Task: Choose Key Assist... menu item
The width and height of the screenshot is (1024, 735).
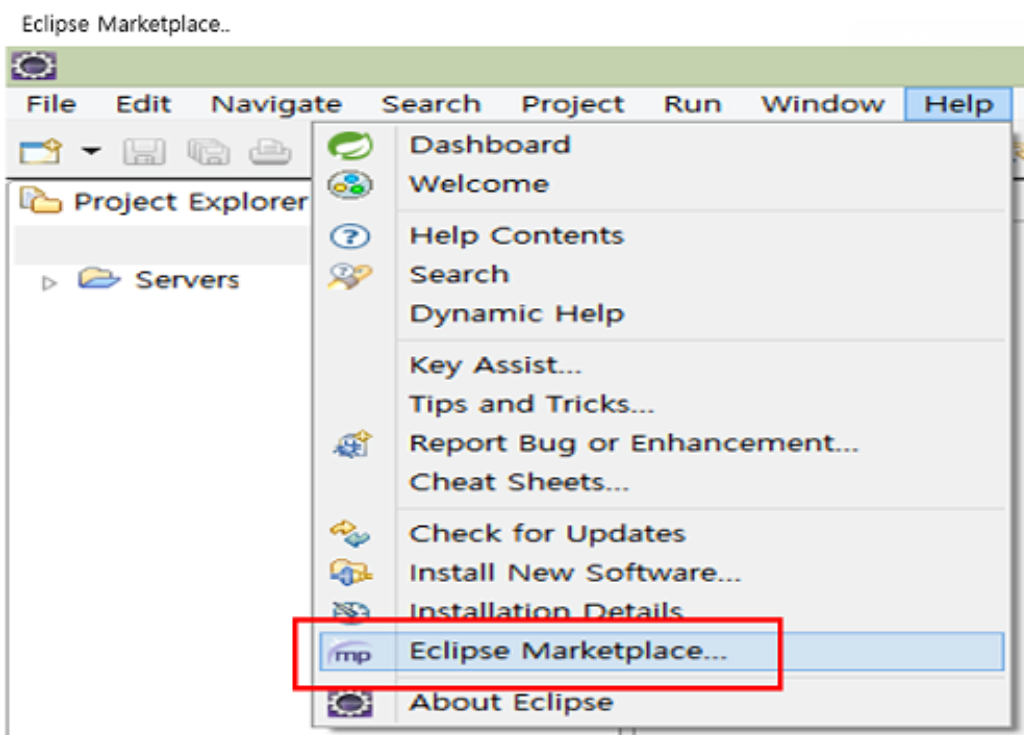Action: pos(662,365)
